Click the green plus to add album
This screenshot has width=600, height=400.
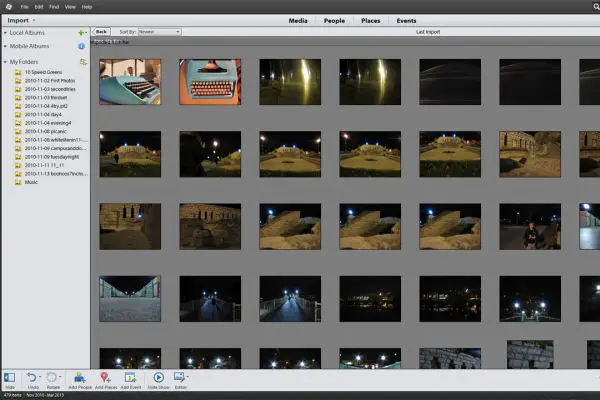pos(81,33)
